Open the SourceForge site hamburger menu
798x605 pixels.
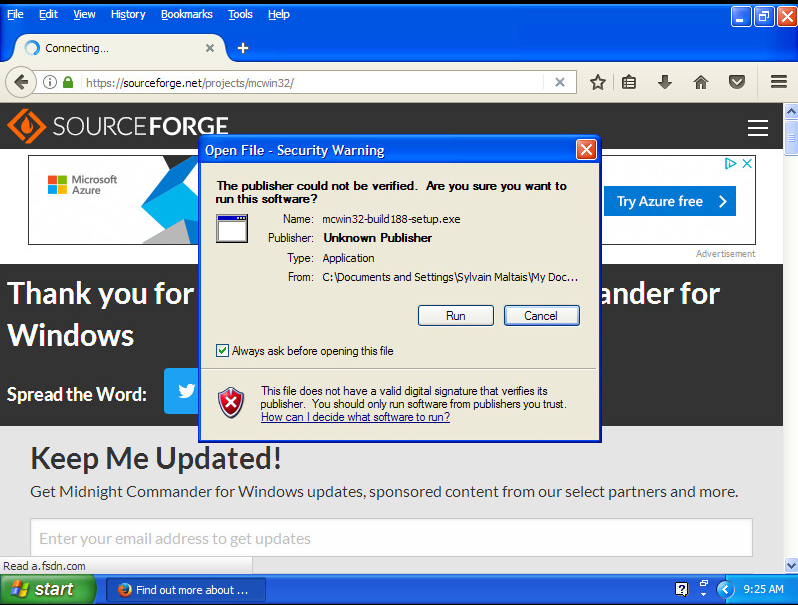click(758, 128)
